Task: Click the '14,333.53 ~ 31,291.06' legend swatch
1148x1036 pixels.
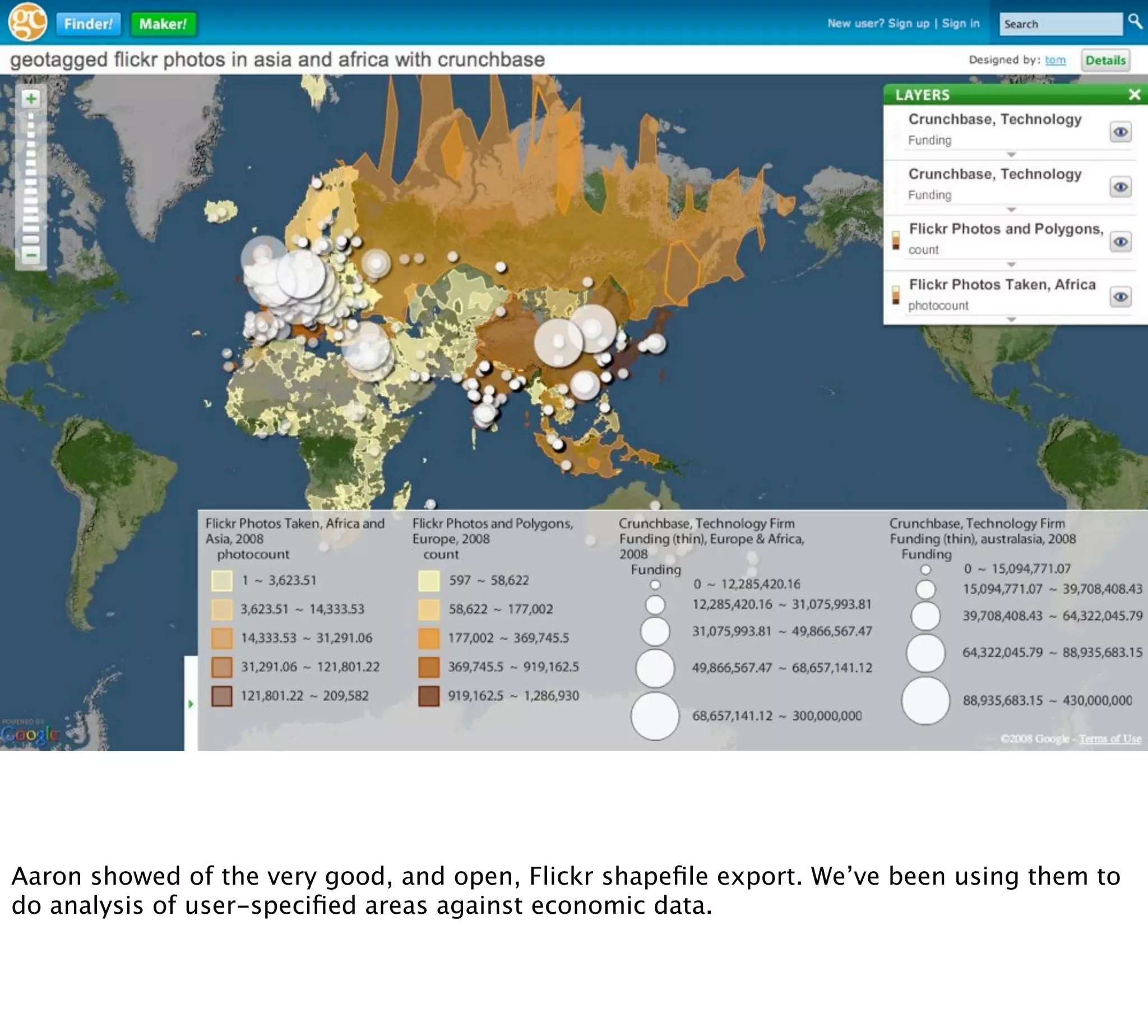Action: (222, 638)
